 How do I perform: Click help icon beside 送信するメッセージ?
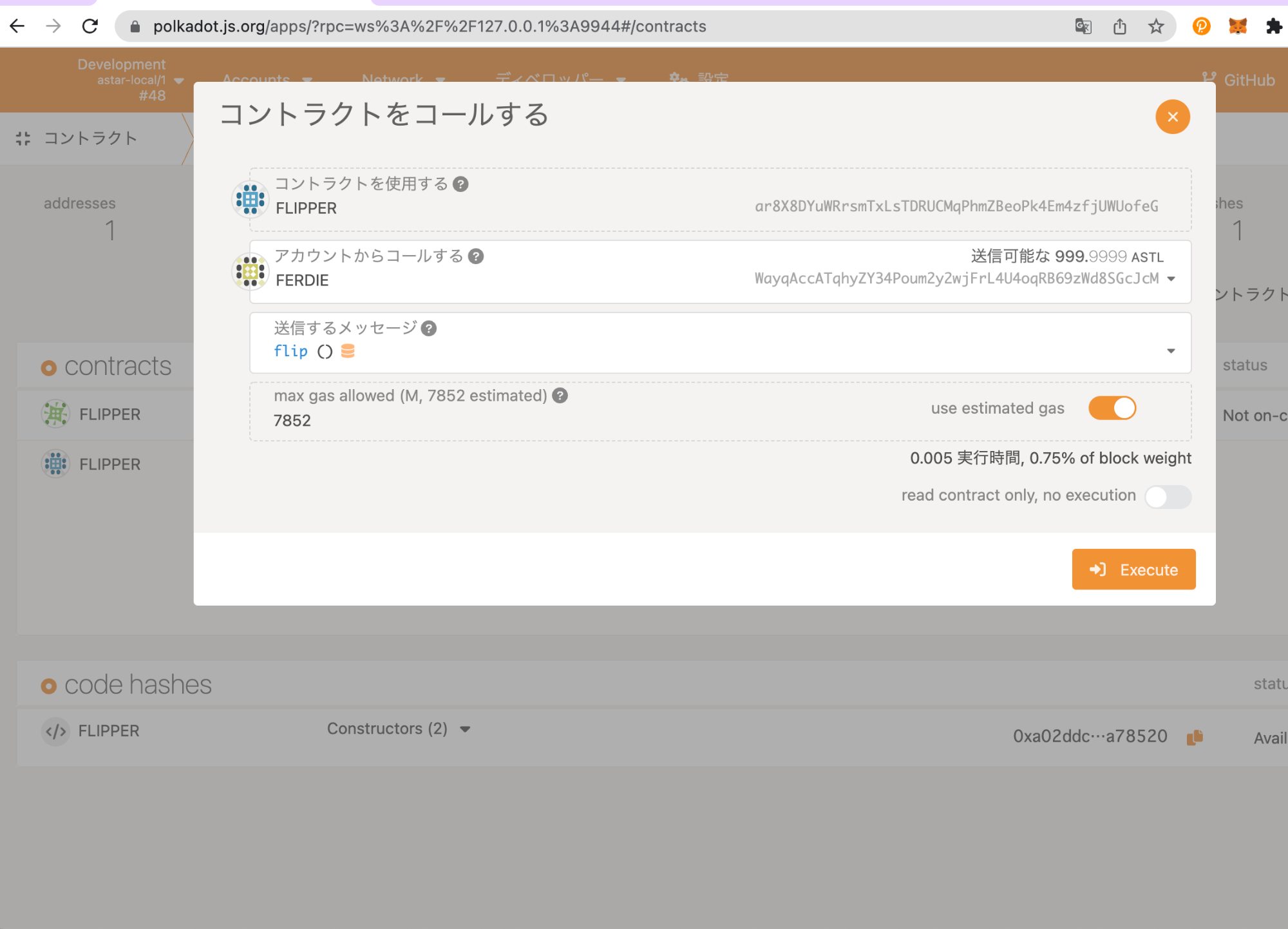click(429, 329)
